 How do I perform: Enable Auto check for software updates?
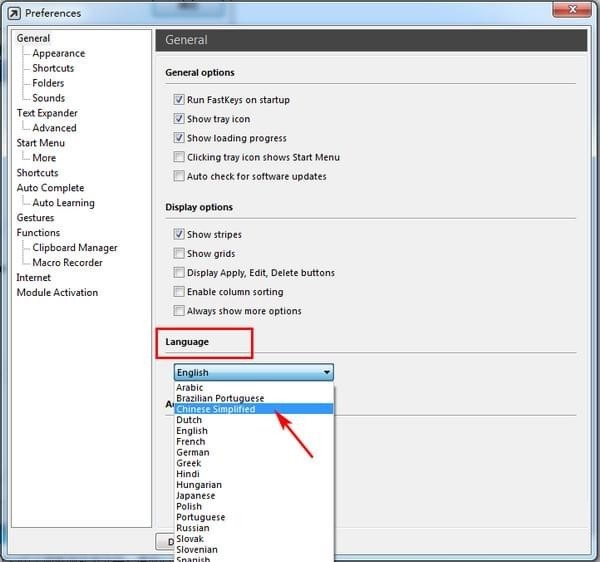(x=179, y=176)
